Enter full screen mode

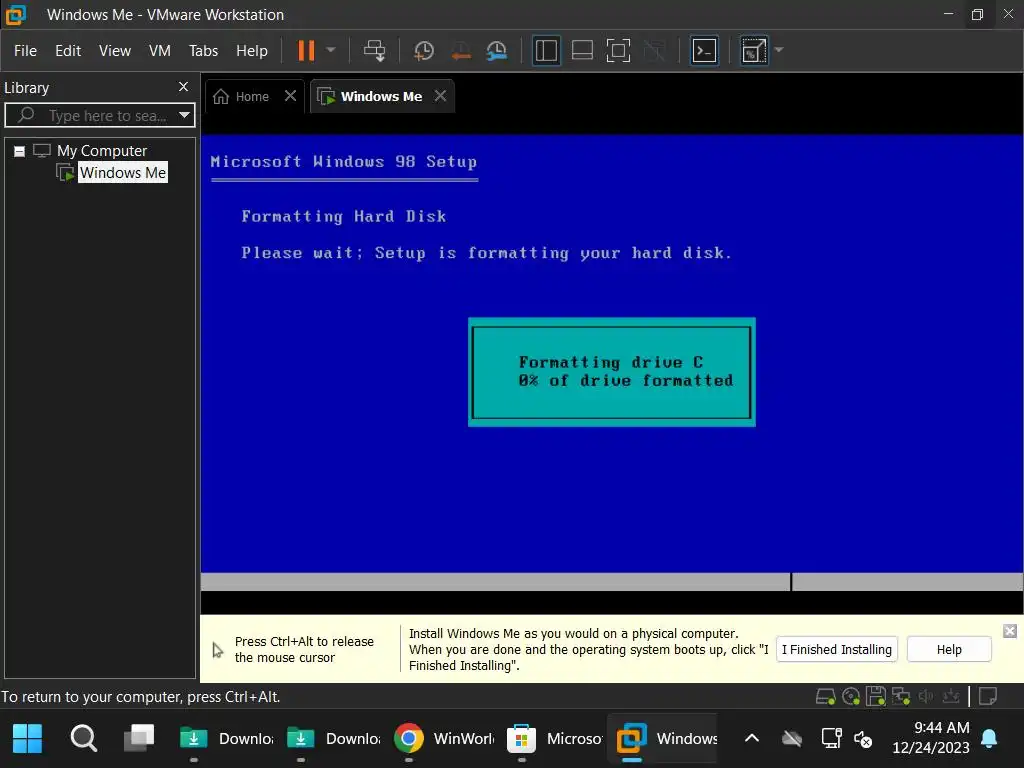click(x=618, y=50)
